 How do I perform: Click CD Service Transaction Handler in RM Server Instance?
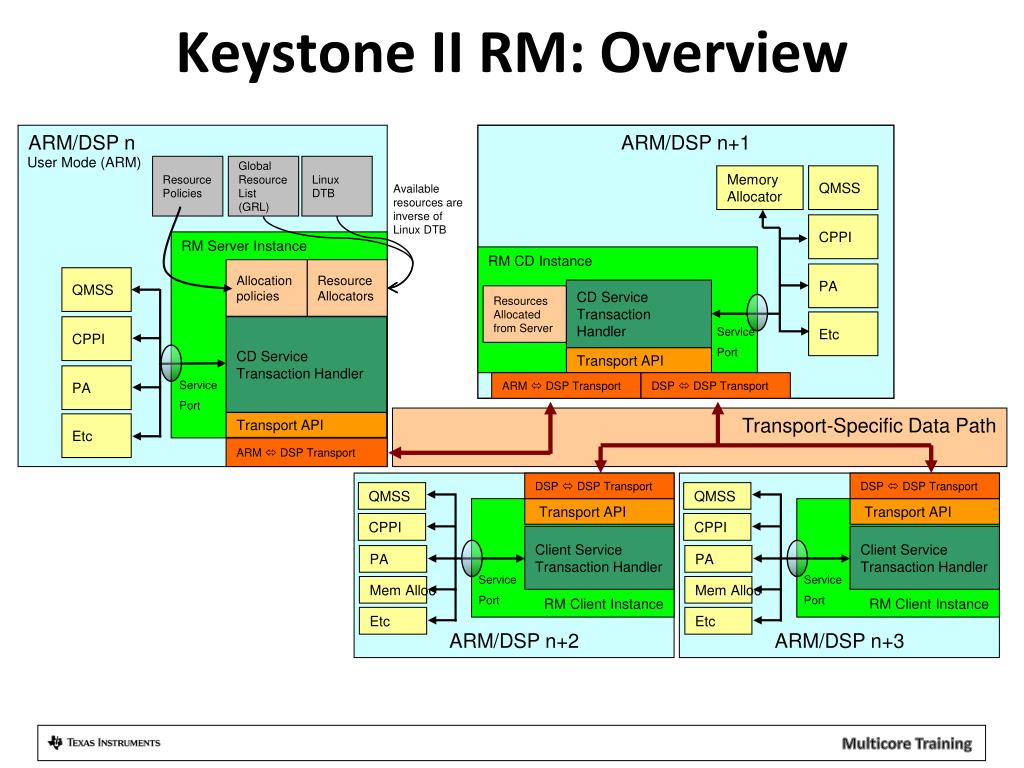[306, 364]
